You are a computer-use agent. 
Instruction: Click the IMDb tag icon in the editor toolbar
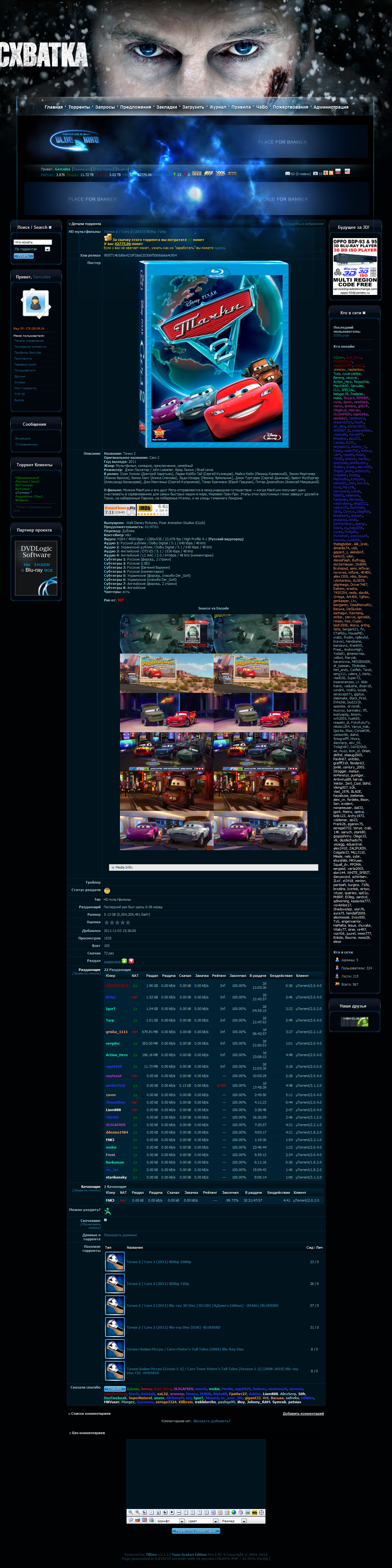click(254, 1513)
